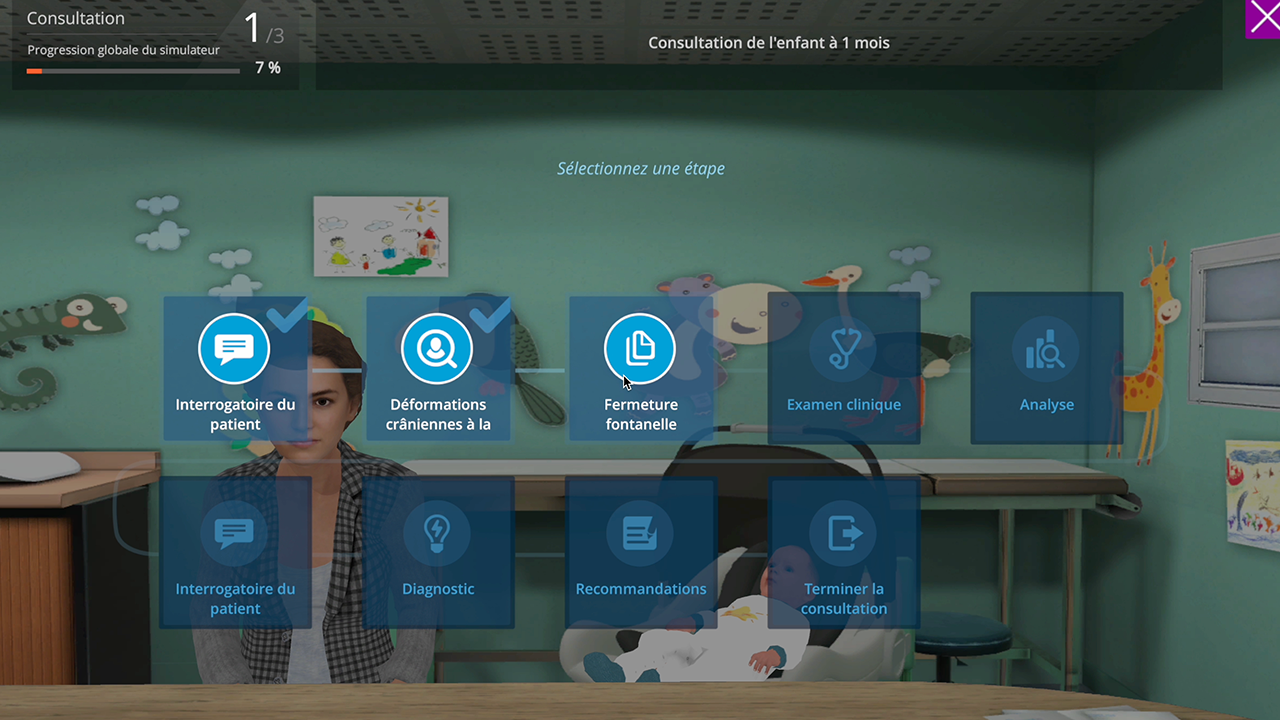Click the Consultation step counter 1/3
Image resolution: width=1280 pixels, height=720 pixels.
(264, 30)
